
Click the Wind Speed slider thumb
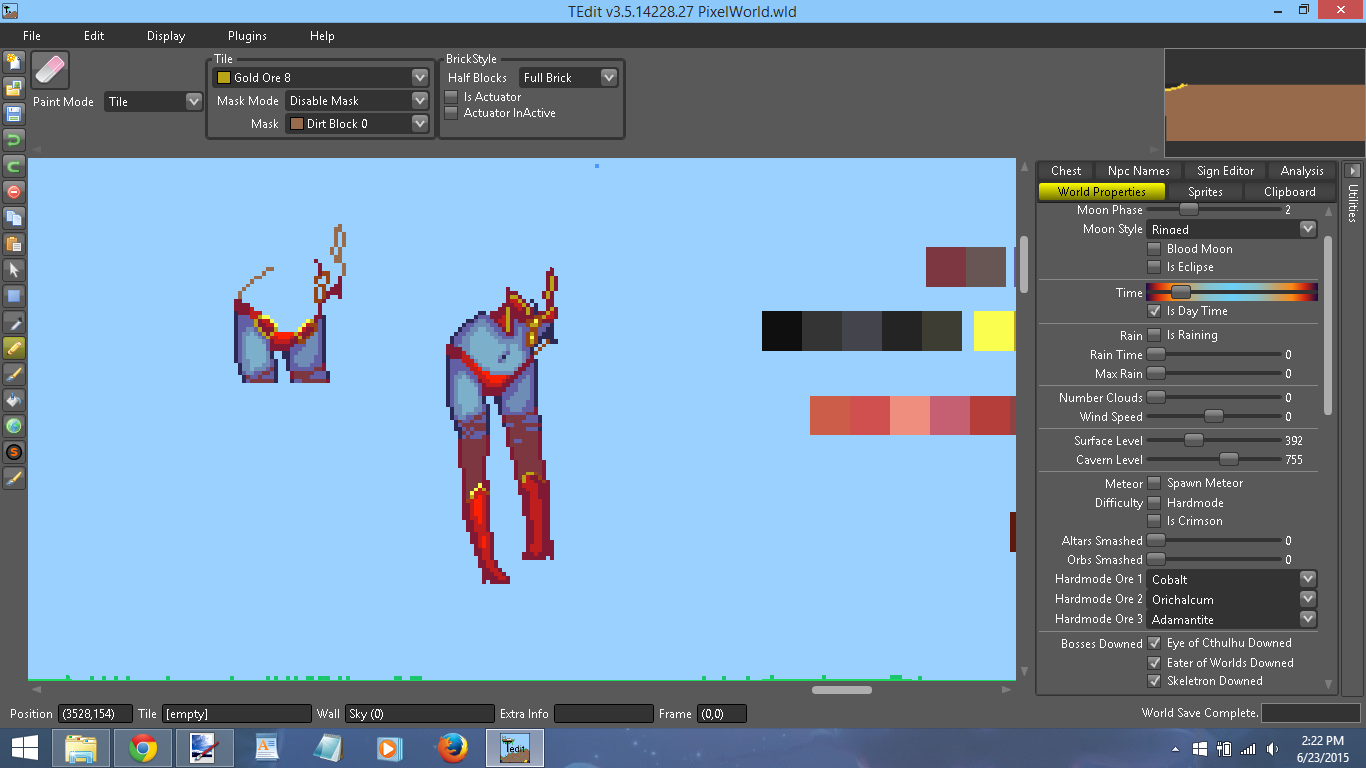pos(1214,417)
